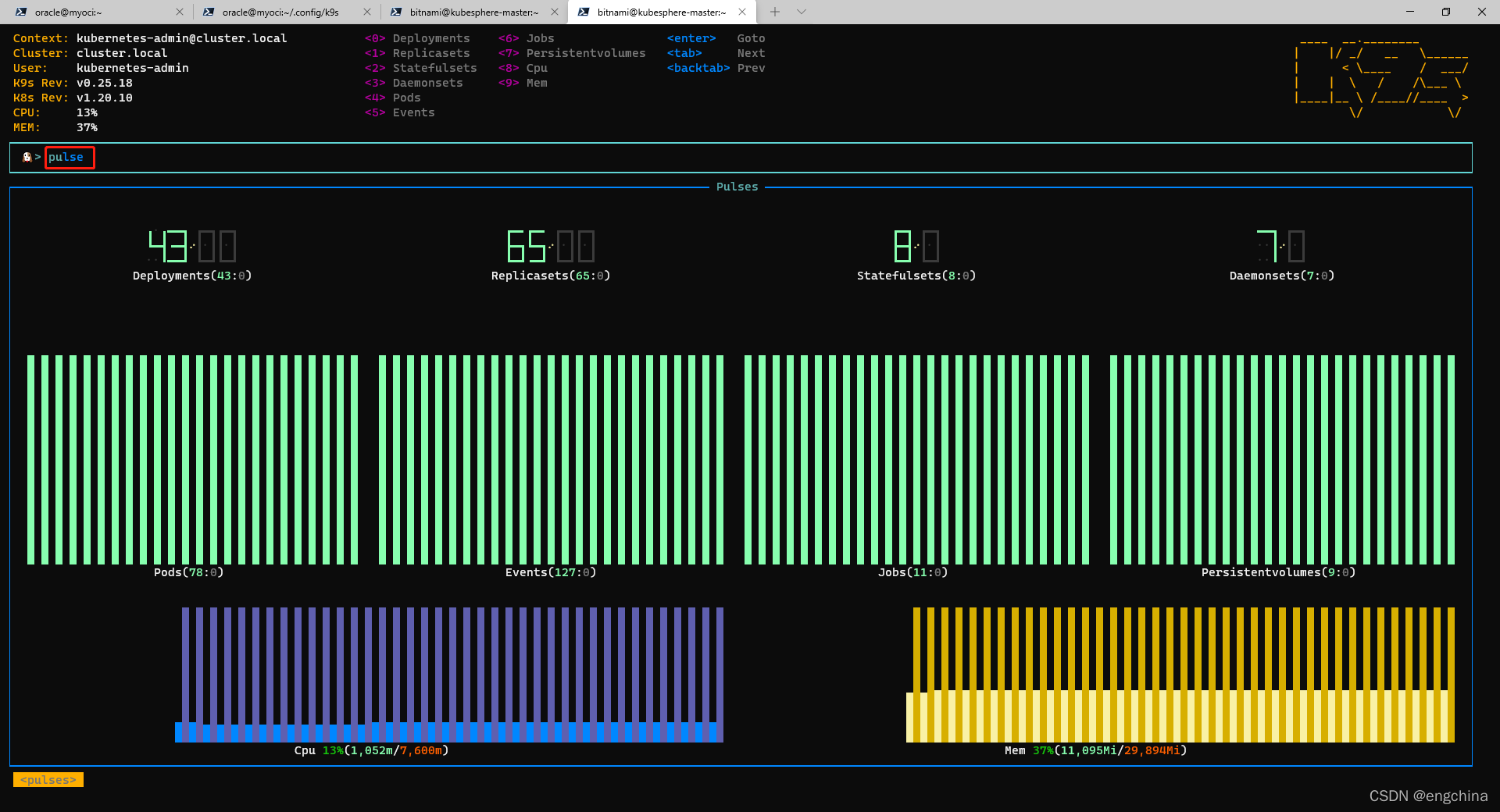This screenshot has height=812, width=1500.
Task: Close the oracle@myoci:~ tab
Action: (x=180, y=12)
